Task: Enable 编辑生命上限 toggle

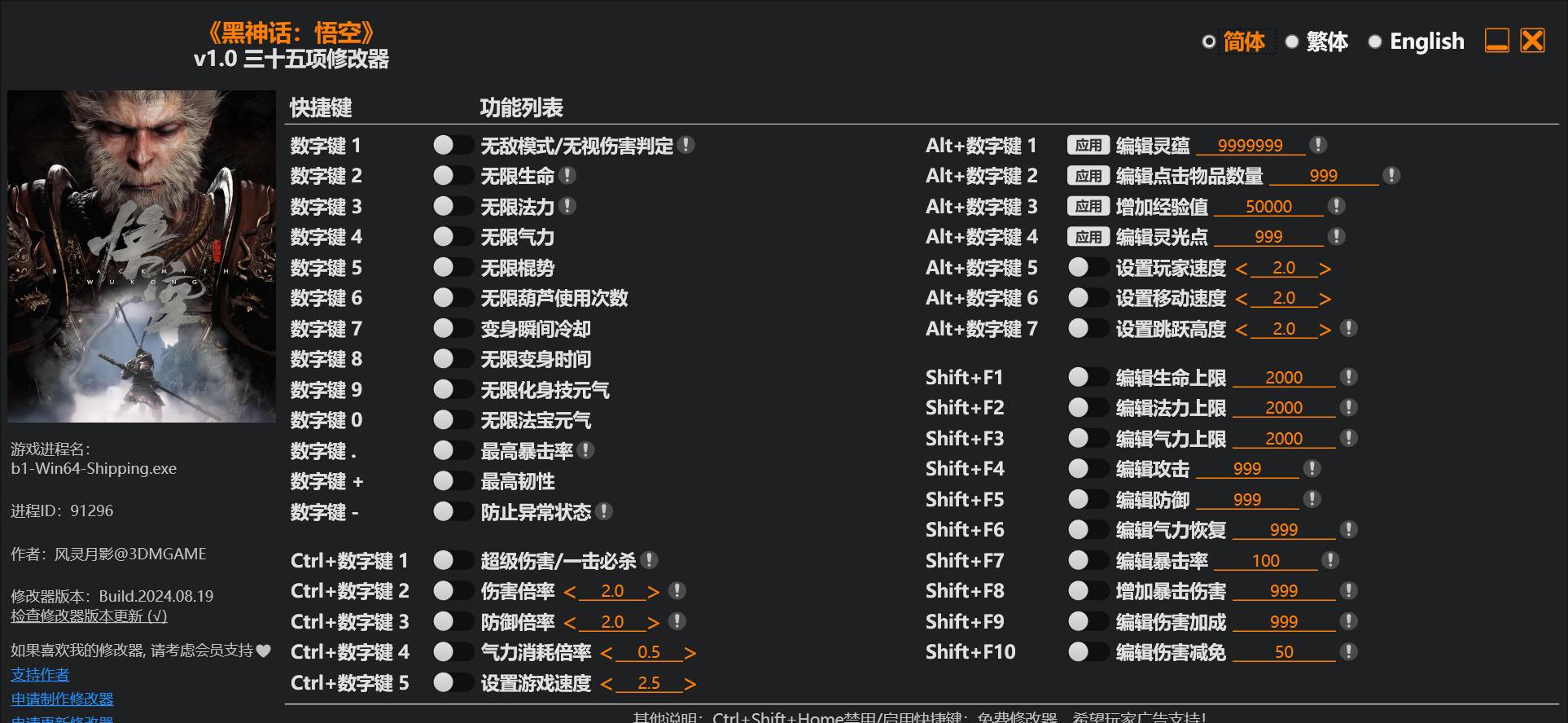Action: point(1088,377)
